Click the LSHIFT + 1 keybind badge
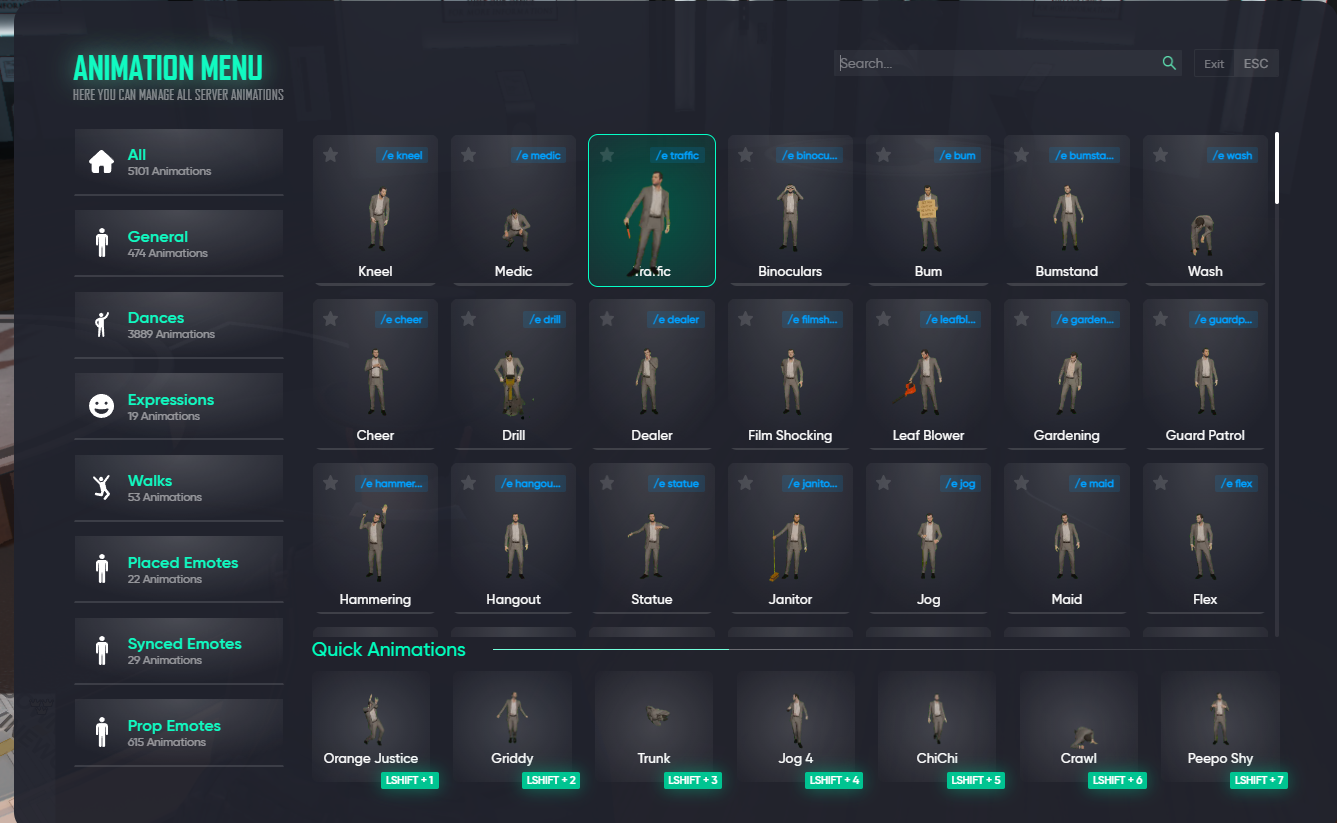 [410, 780]
